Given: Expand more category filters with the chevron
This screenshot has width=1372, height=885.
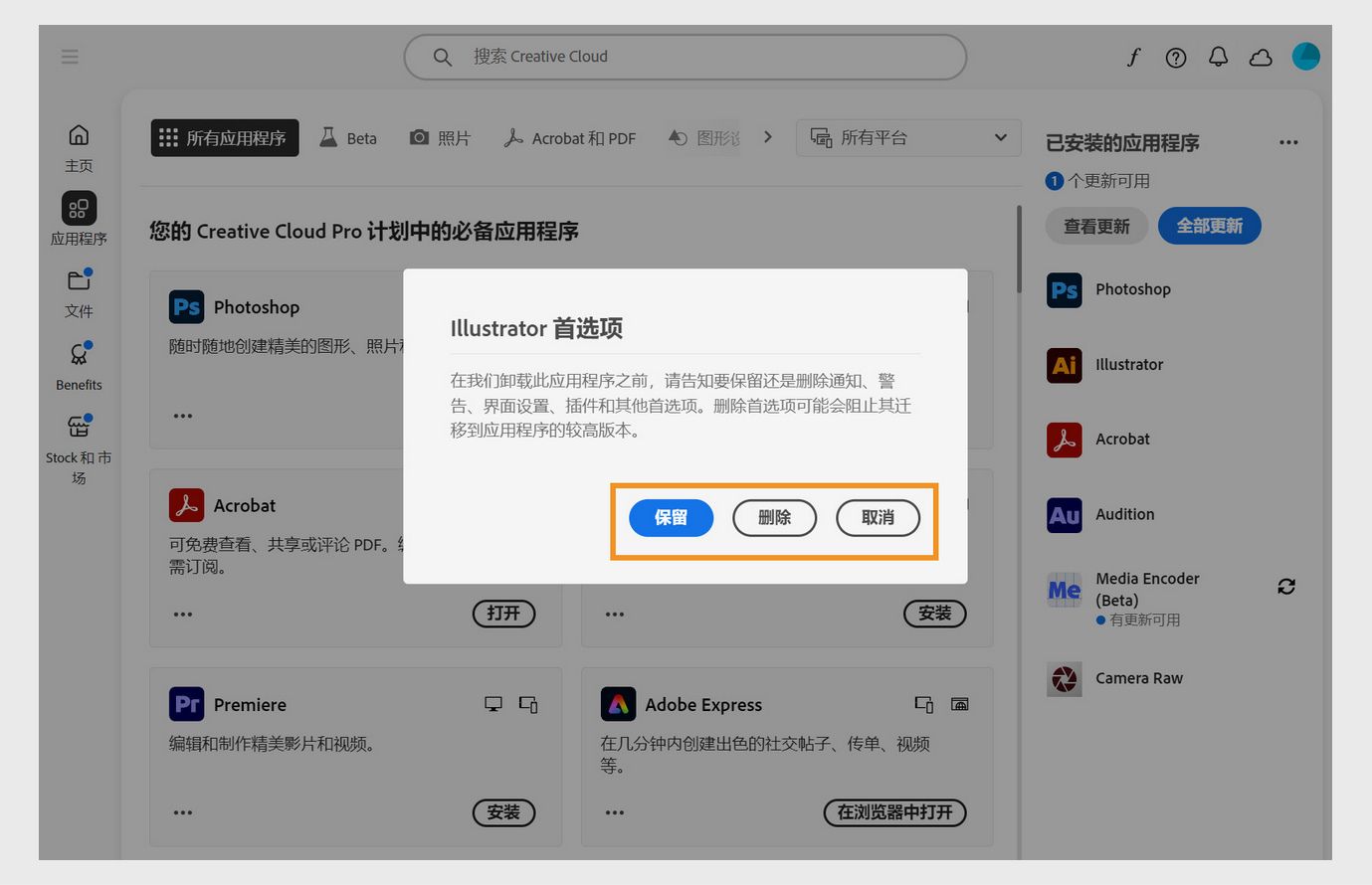Looking at the screenshot, I should (x=766, y=137).
